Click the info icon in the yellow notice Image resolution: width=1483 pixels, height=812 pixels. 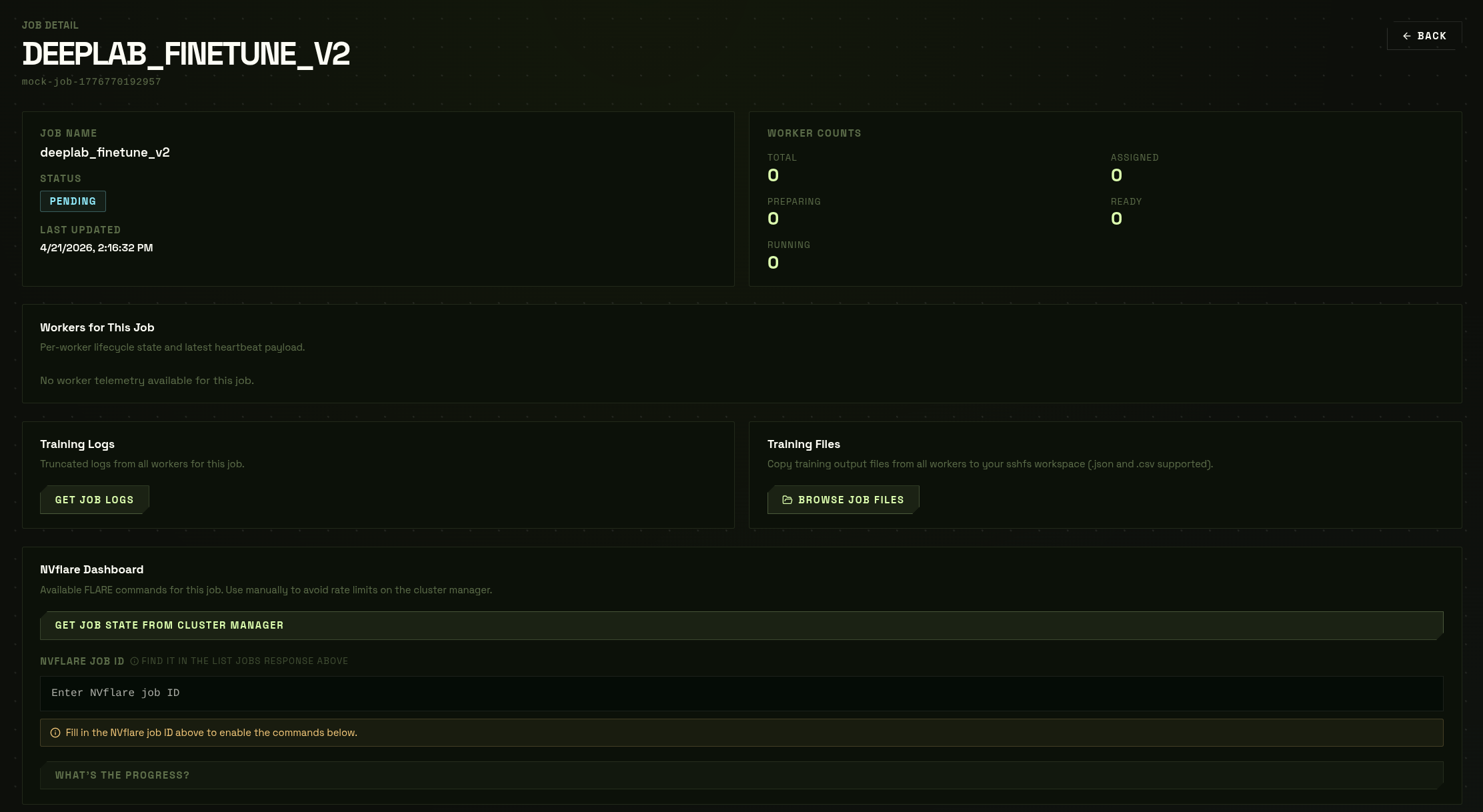(x=55, y=733)
